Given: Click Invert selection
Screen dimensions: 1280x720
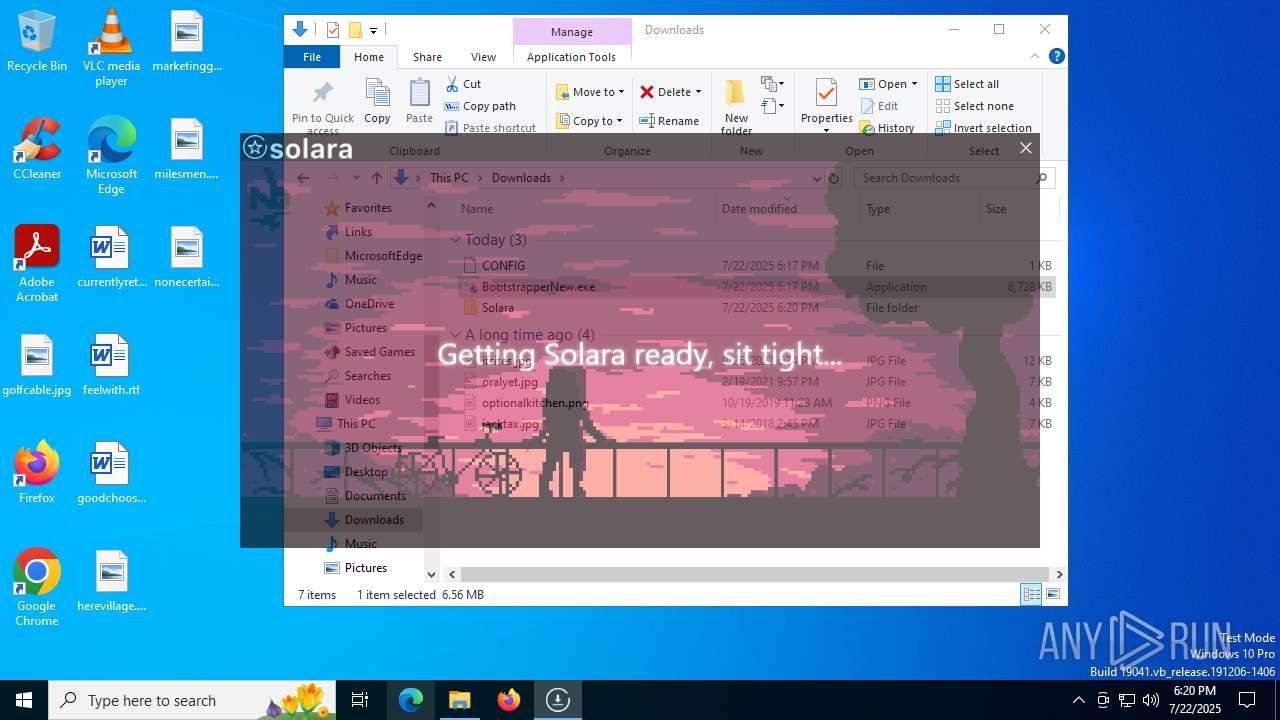Looking at the screenshot, I should click(x=983, y=128).
